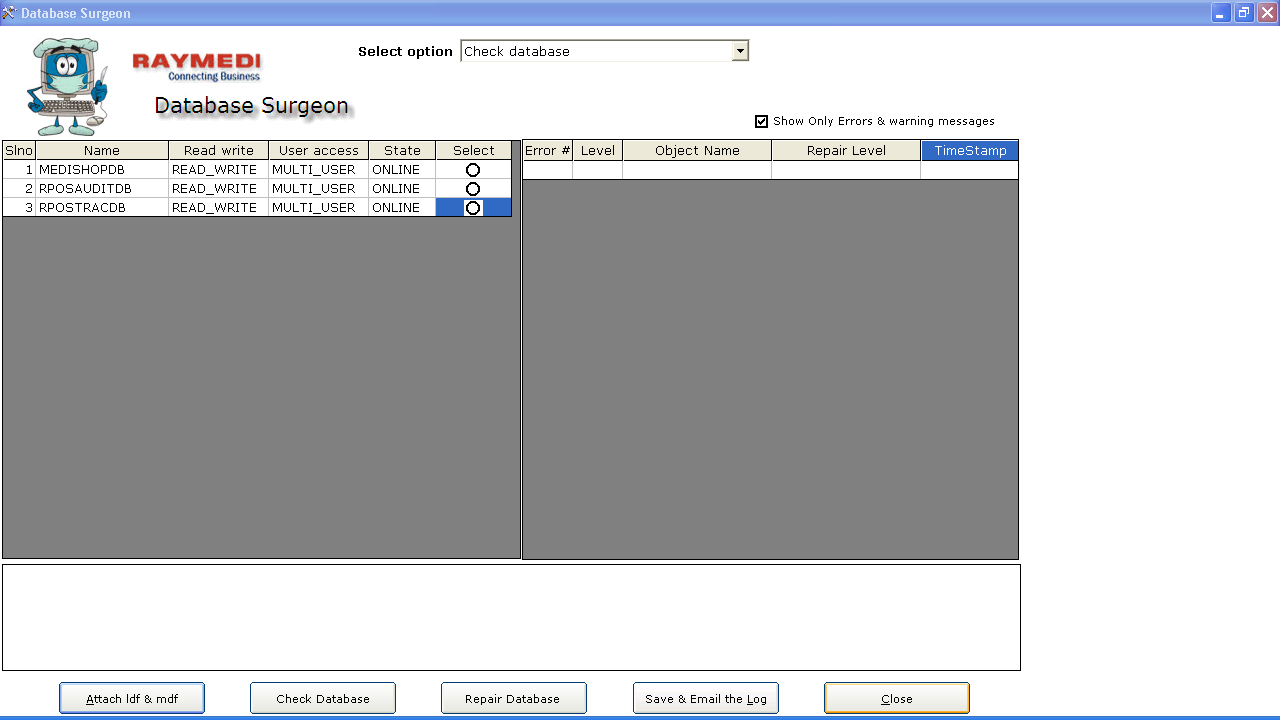Image resolution: width=1280 pixels, height=720 pixels.
Task: Click the User access column header
Action: pyautogui.click(x=319, y=150)
